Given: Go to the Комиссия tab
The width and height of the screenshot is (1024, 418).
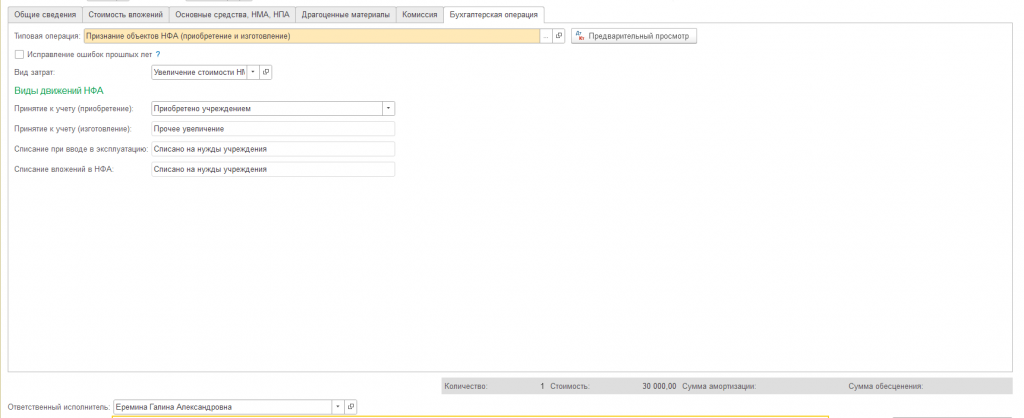Looking at the screenshot, I should point(419,14).
